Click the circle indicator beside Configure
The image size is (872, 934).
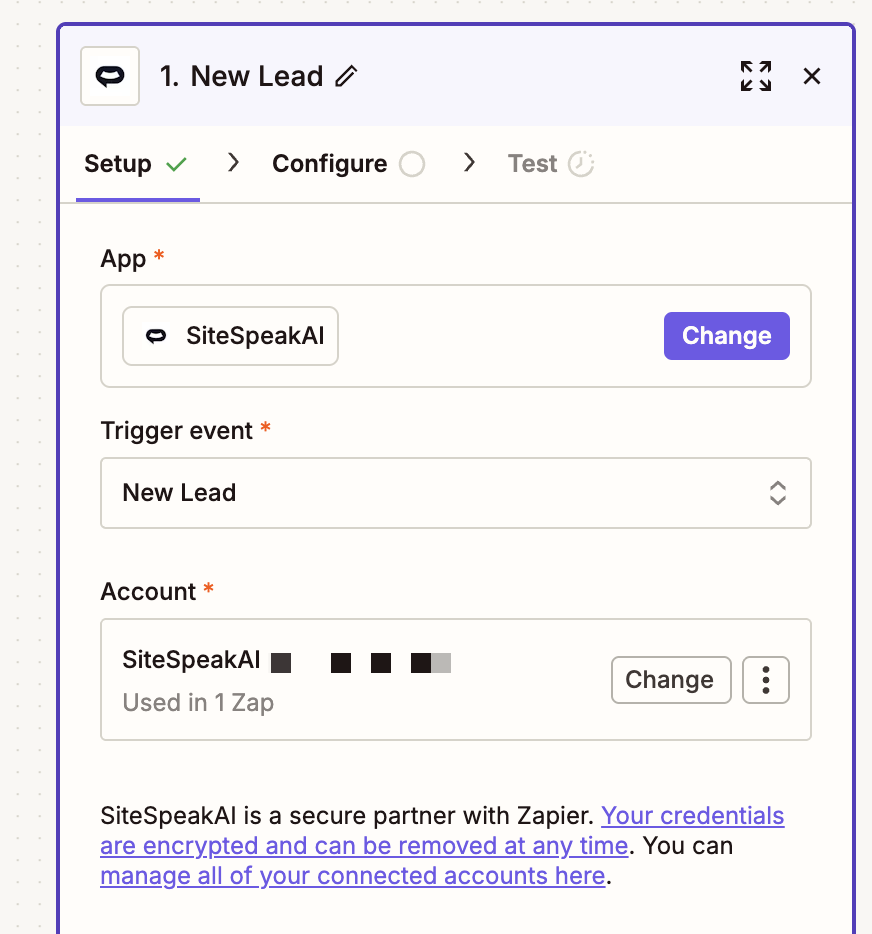tap(412, 162)
